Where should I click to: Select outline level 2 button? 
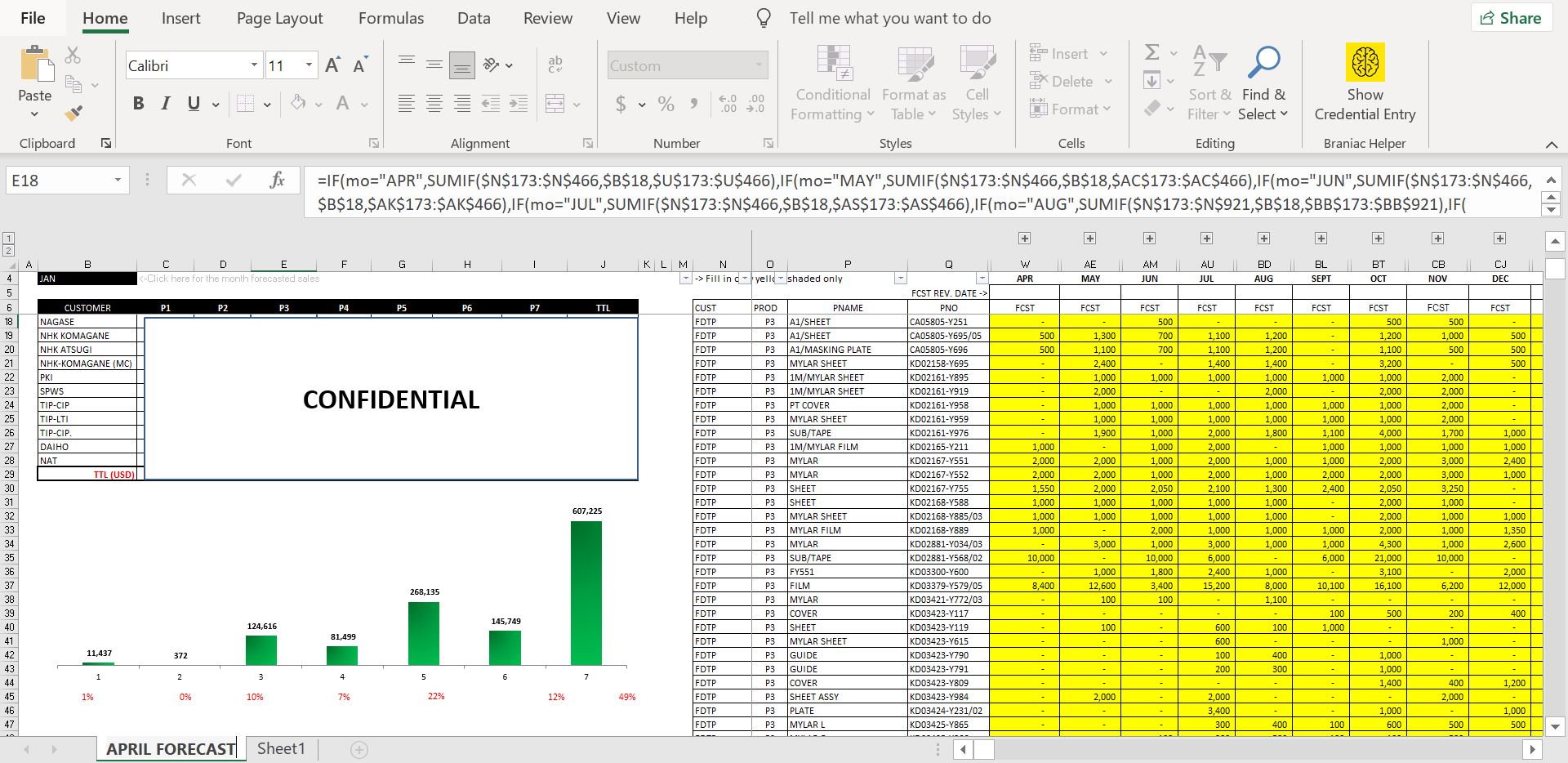point(8,252)
